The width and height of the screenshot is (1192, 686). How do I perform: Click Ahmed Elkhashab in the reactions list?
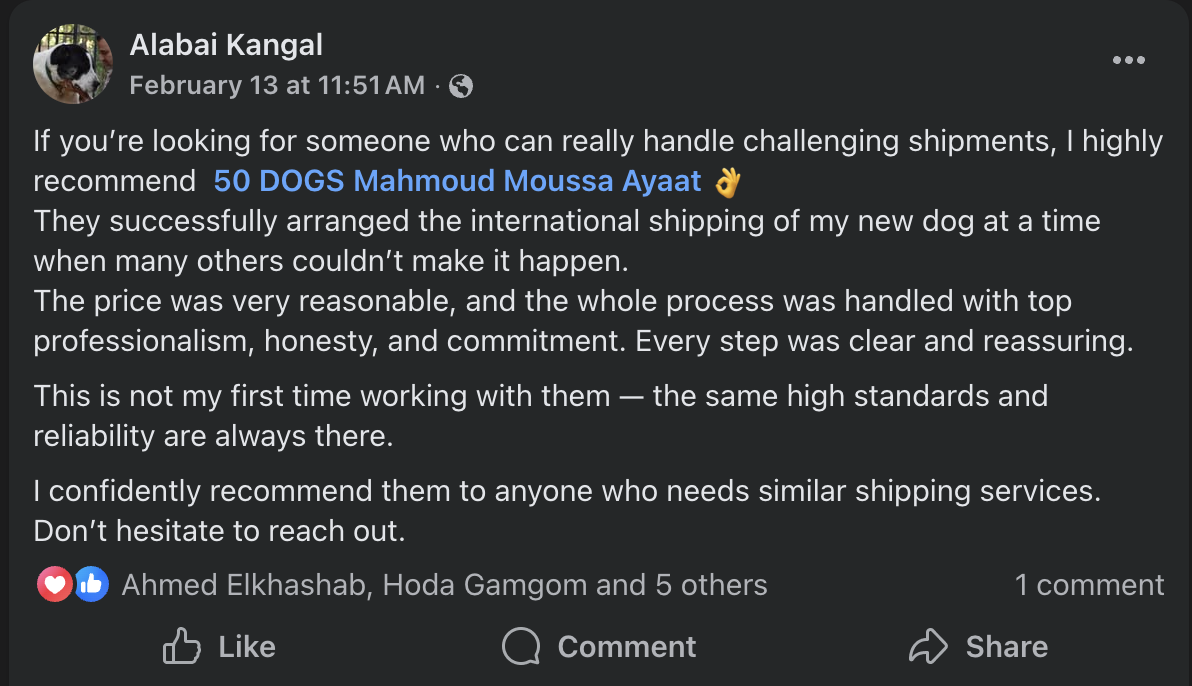coord(247,585)
